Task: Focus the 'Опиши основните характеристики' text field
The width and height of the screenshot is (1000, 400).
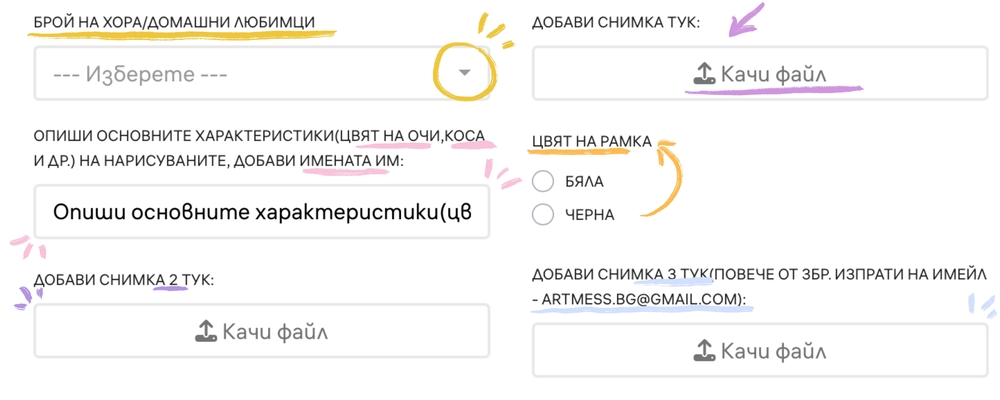Action: click(261, 212)
